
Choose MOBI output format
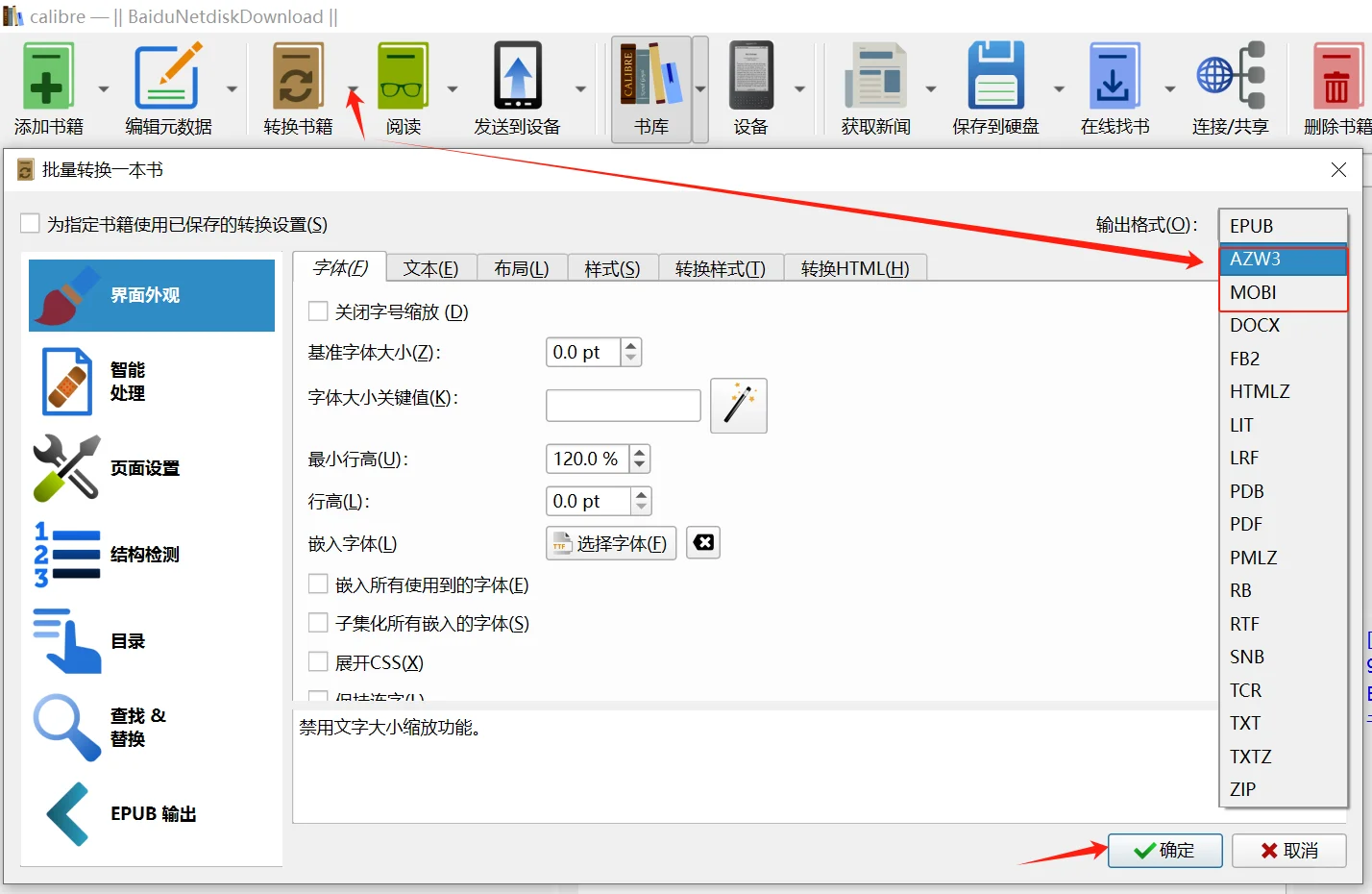click(x=1284, y=292)
